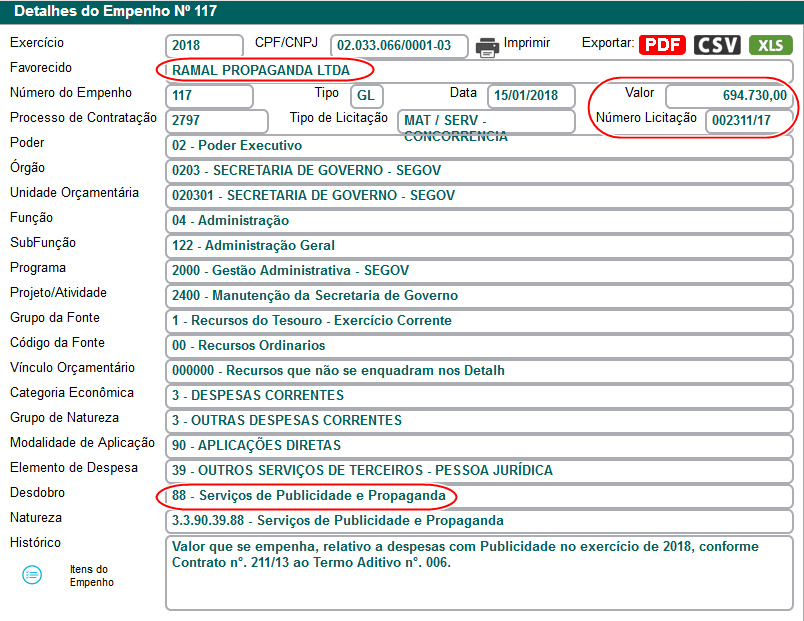The image size is (804, 621).
Task: Click the Desdobro label
Action: [x=37, y=493]
